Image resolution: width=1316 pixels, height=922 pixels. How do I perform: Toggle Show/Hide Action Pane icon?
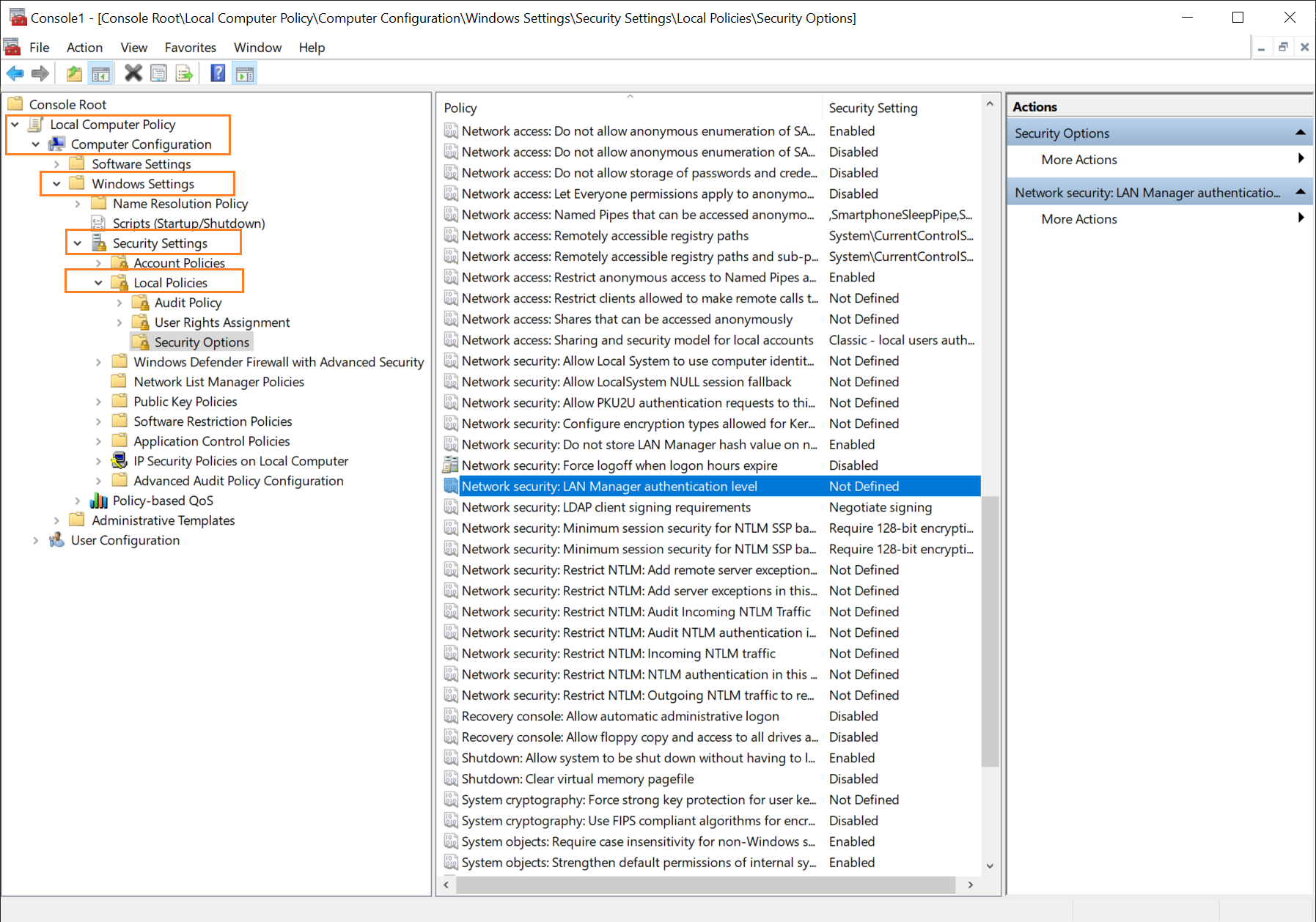pyautogui.click(x=245, y=73)
